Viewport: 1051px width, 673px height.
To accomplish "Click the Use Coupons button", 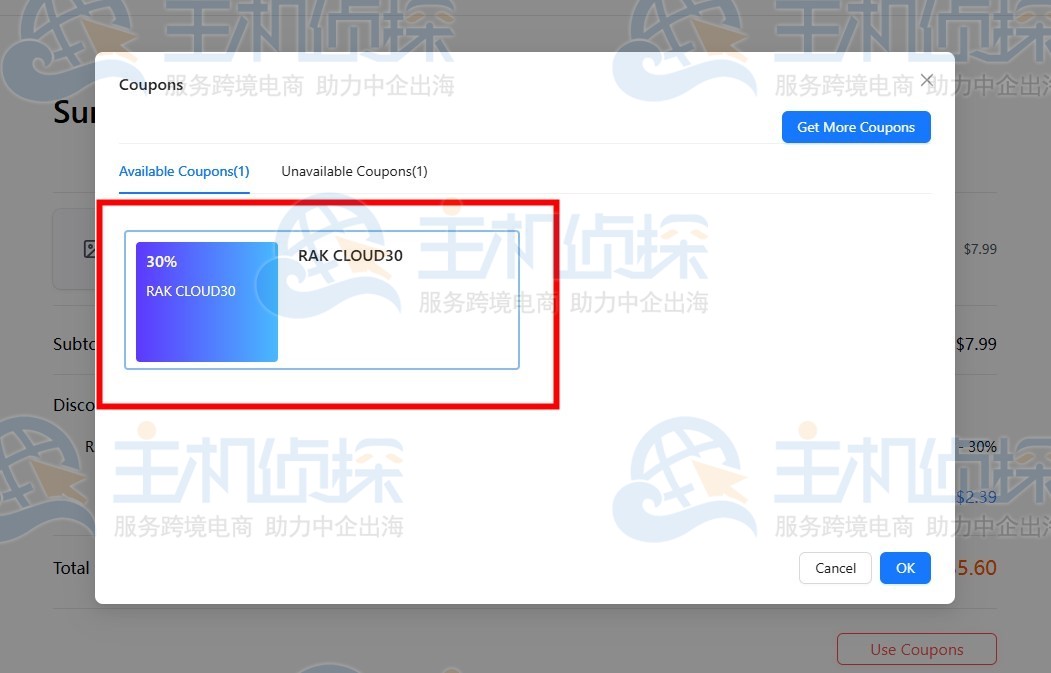I will pyautogui.click(x=915, y=649).
